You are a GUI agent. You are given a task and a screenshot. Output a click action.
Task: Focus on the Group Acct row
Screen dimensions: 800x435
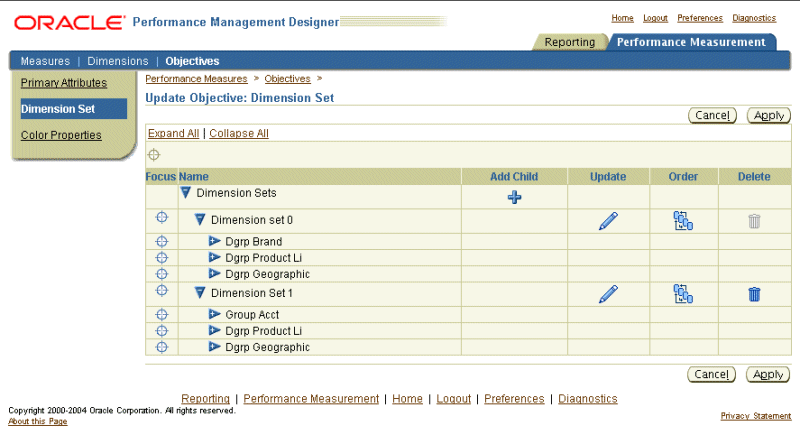point(162,314)
